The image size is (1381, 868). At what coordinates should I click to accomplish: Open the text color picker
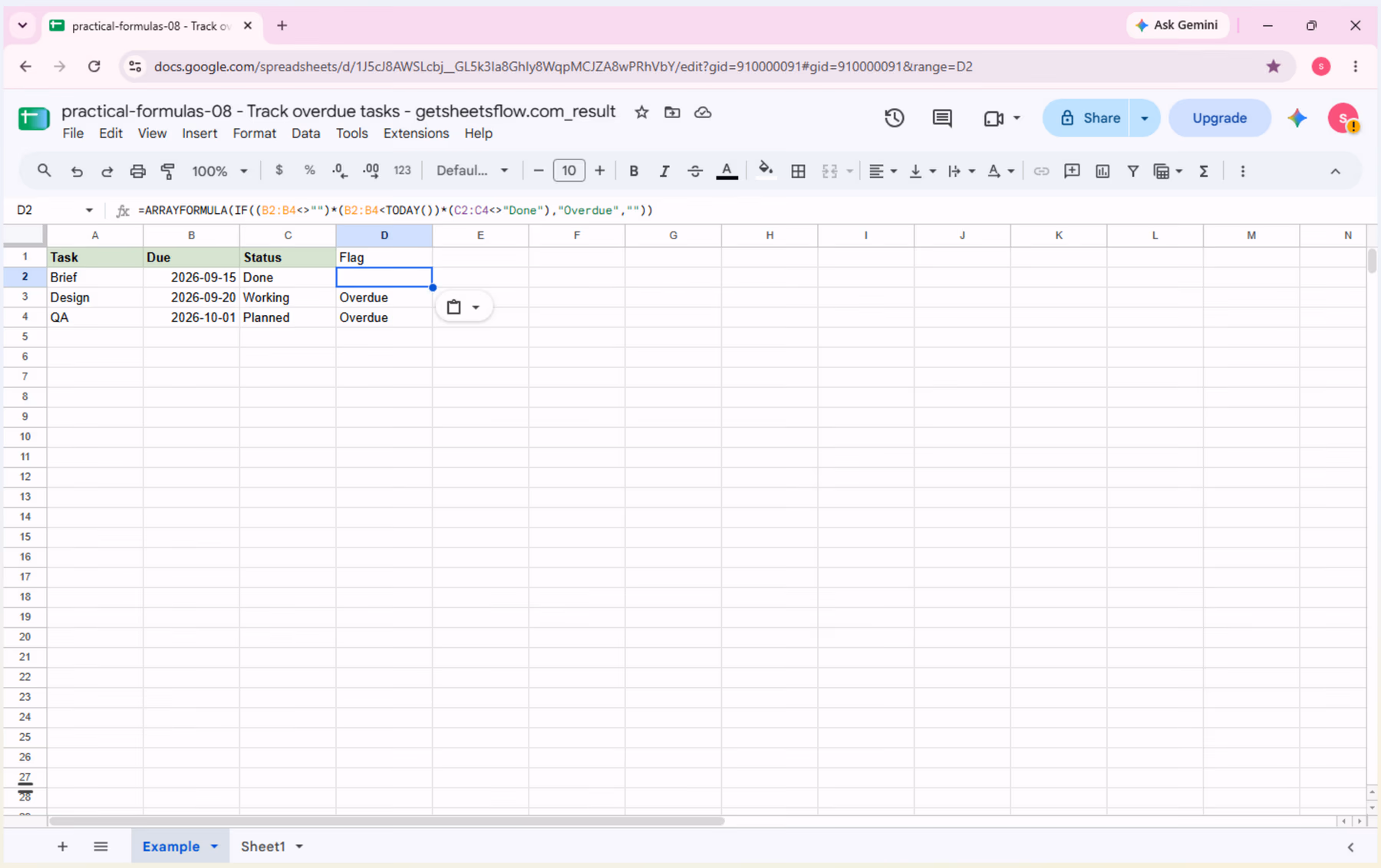pyautogui.click(x=727, y=171)
